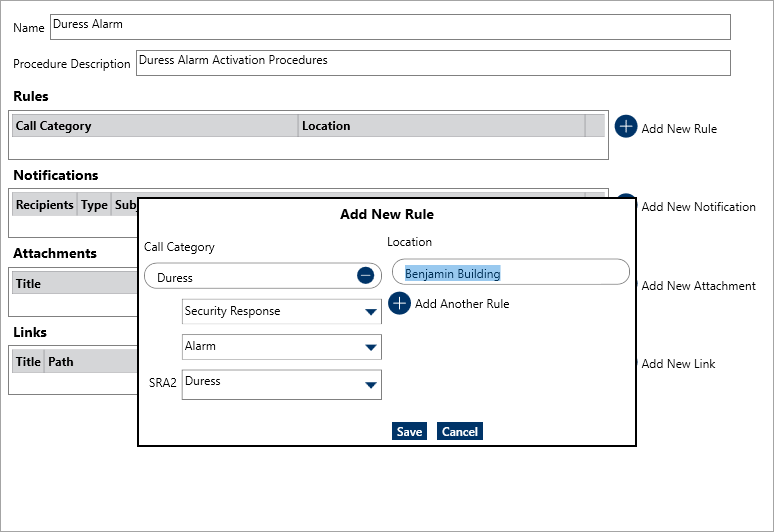Click the Add New Link label
The height and width of the screenshot is (532, 774).
[678, 364]
